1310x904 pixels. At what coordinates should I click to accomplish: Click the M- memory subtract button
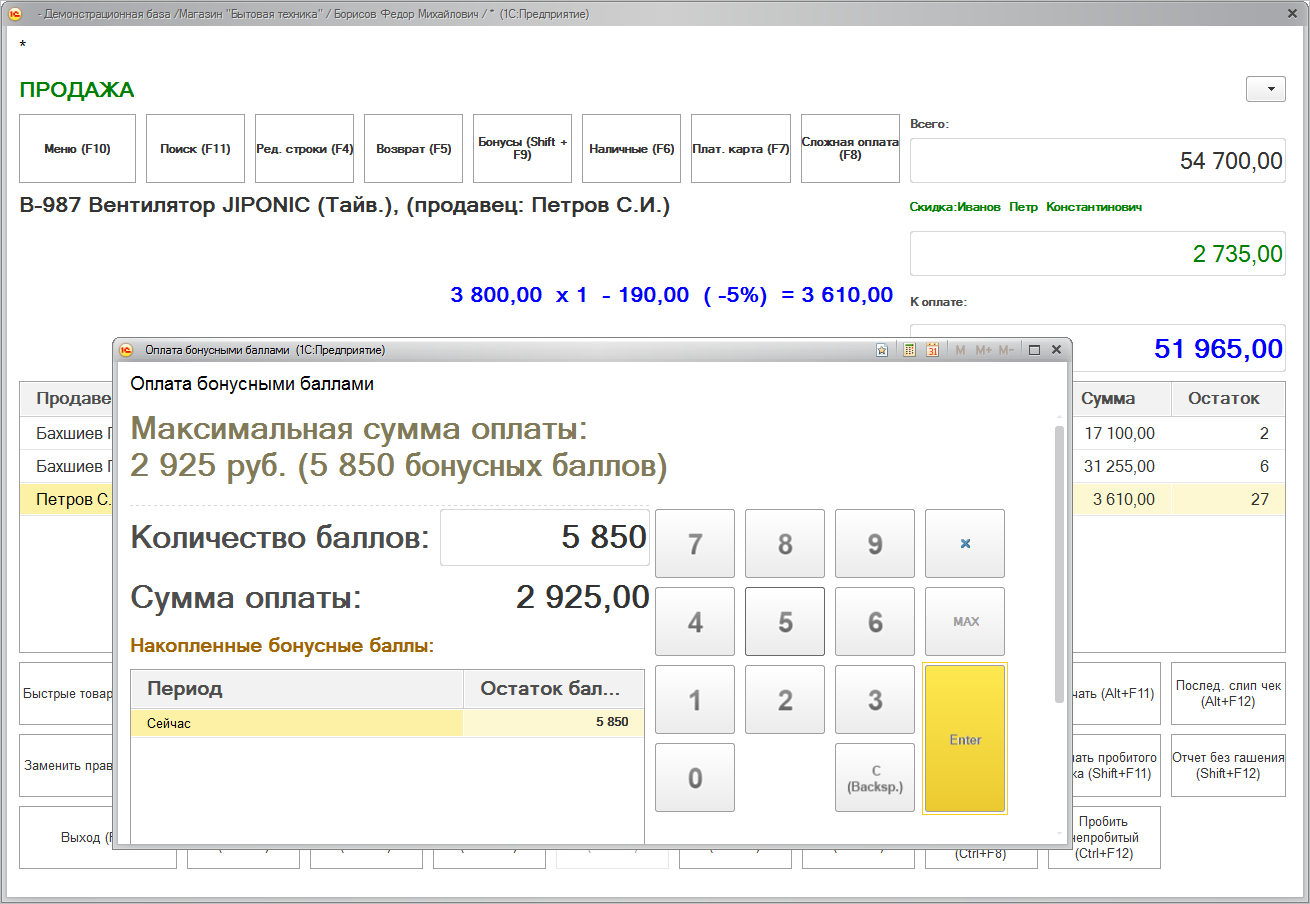coord(1007,350)
